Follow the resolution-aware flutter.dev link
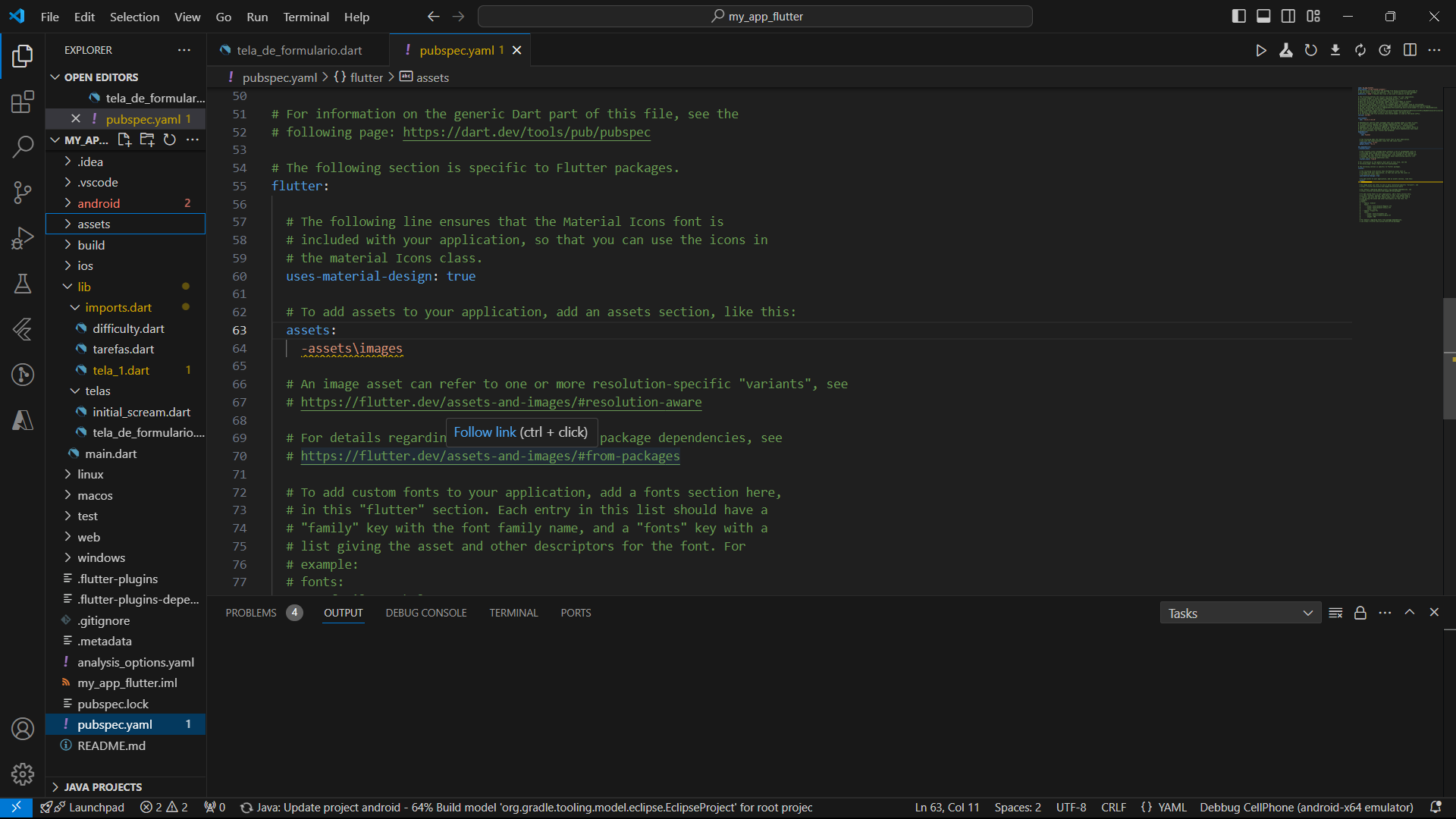The height and width of the screenshot is (819, 1456). [x=500, y=402]
